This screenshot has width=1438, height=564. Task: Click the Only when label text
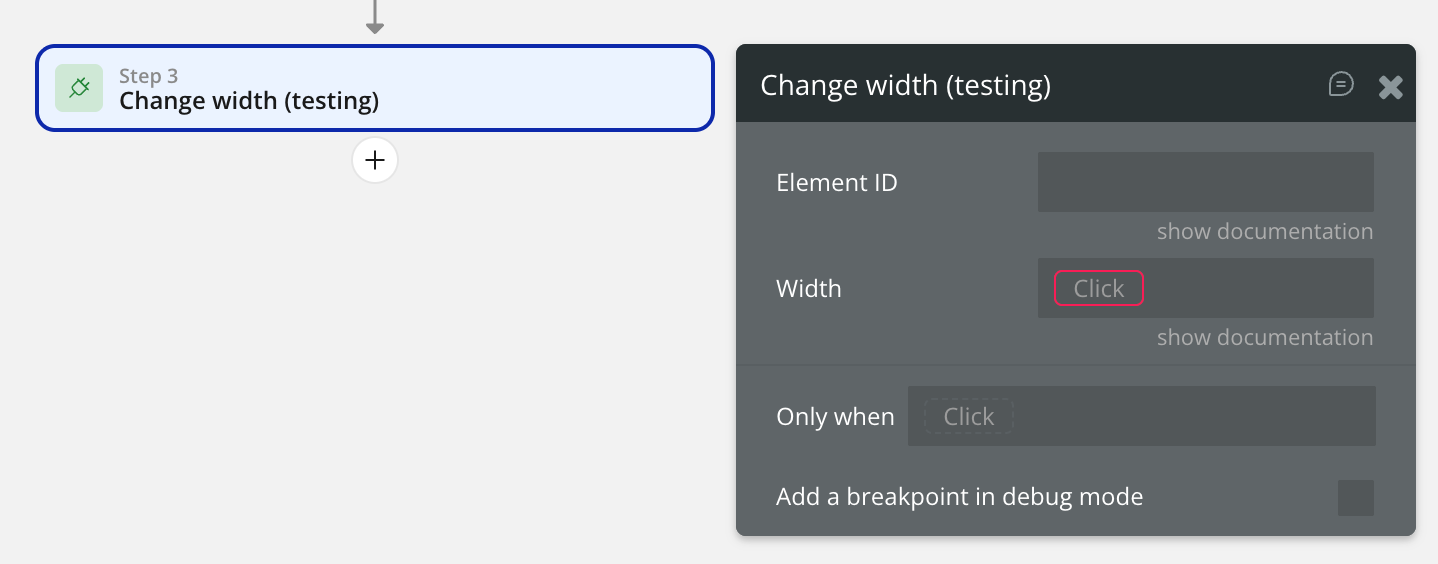(x=835, y=417)
